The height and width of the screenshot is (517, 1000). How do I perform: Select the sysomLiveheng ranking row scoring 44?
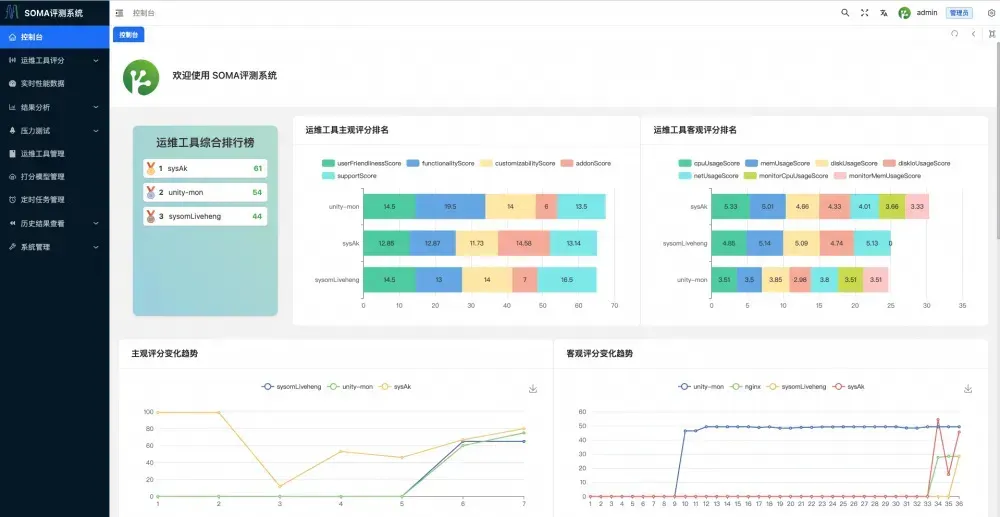(x=205, y=217)
